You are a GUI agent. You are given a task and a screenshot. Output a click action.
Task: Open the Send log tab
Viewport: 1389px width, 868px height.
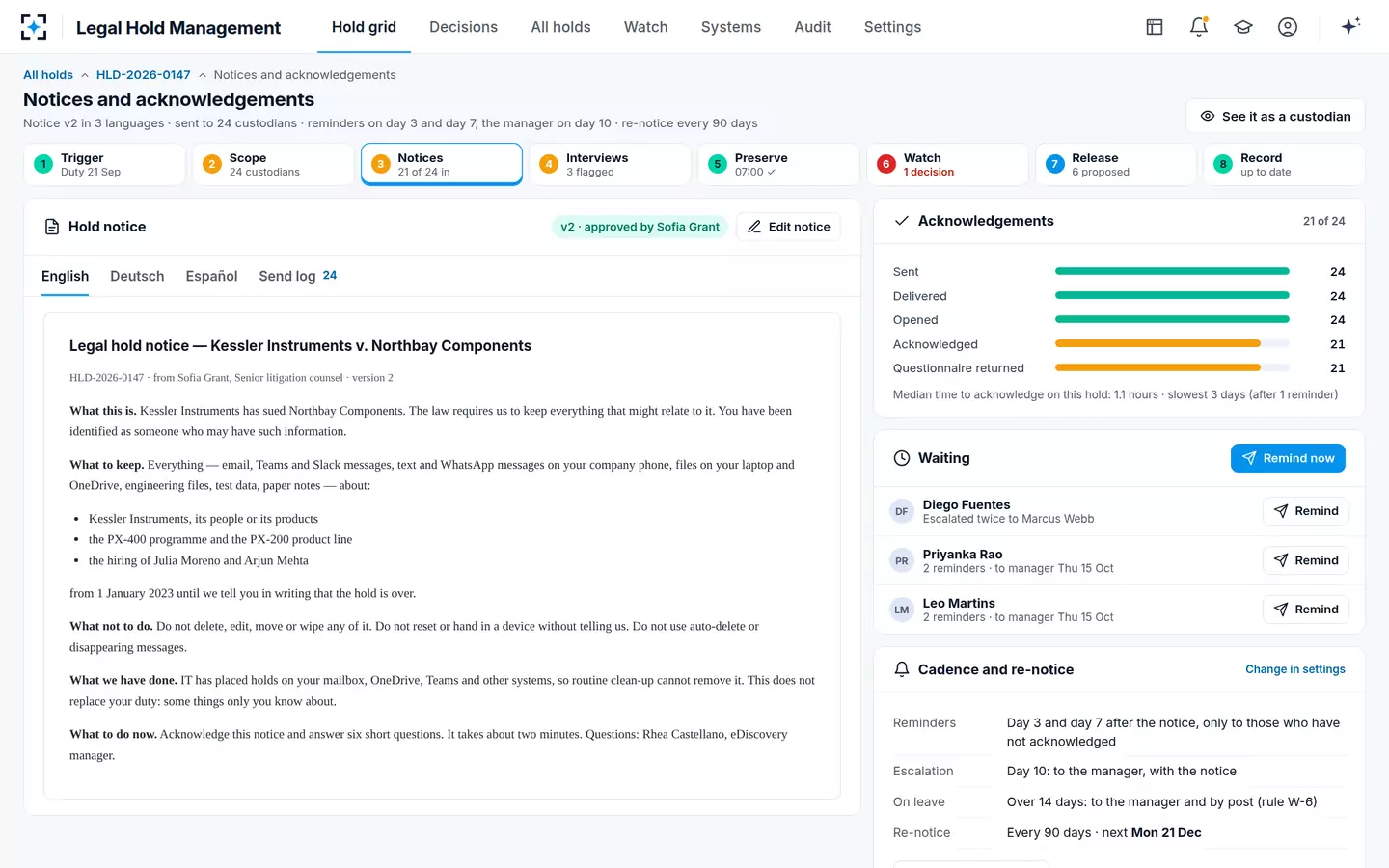[297, 276]
